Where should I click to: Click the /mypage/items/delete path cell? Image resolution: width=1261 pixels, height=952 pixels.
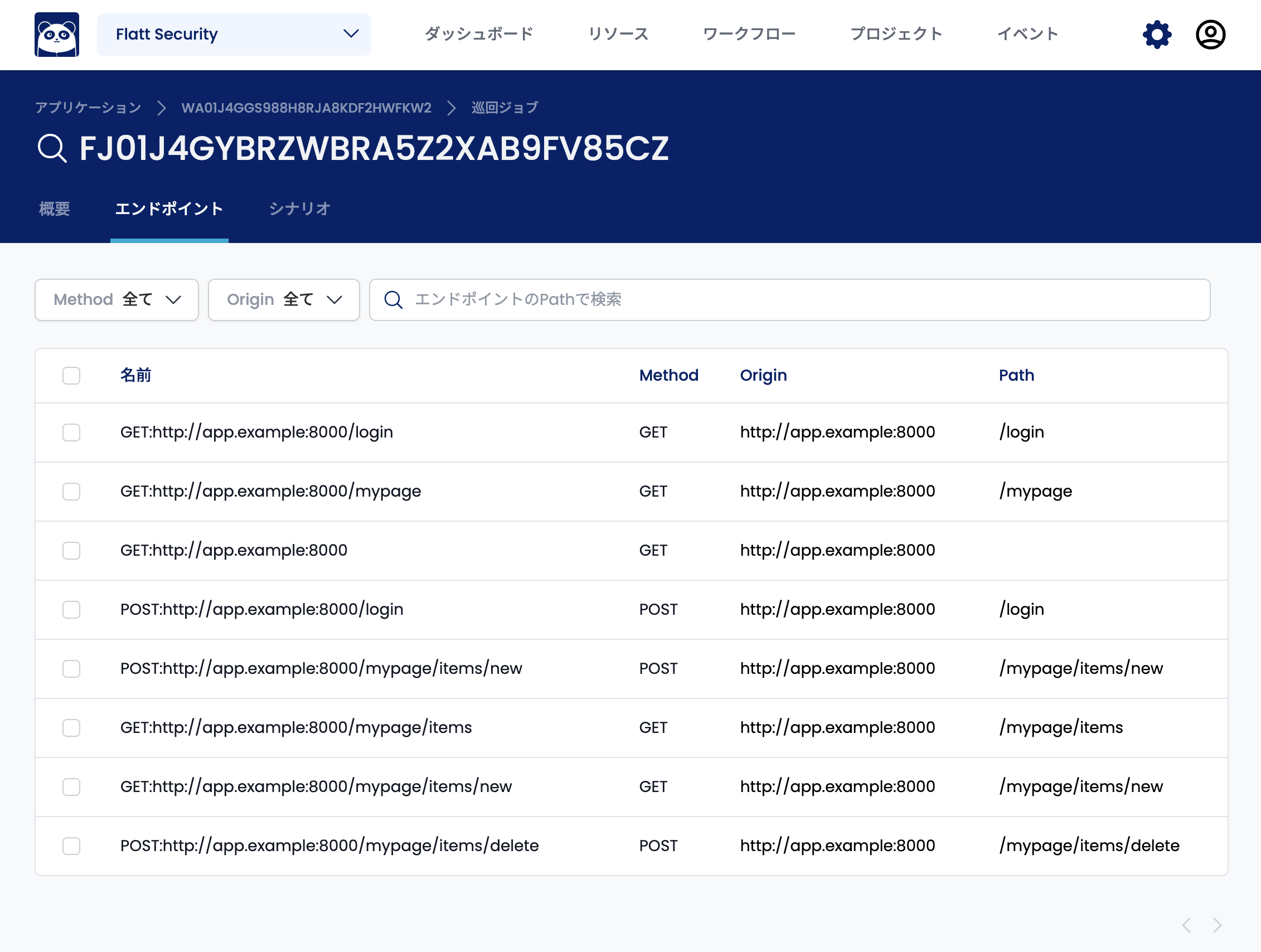click(1089, 846)
